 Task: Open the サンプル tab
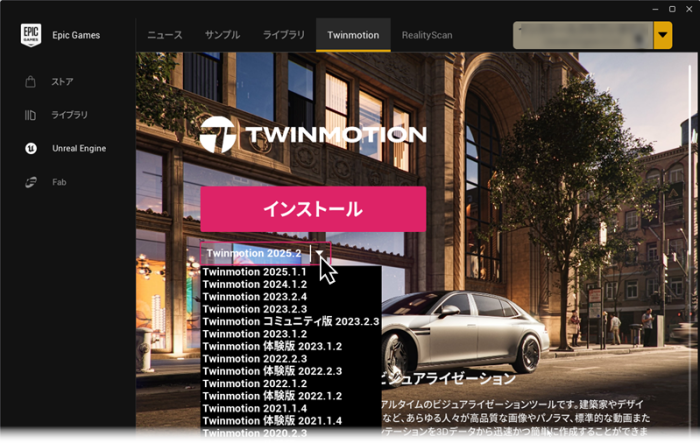222,35
